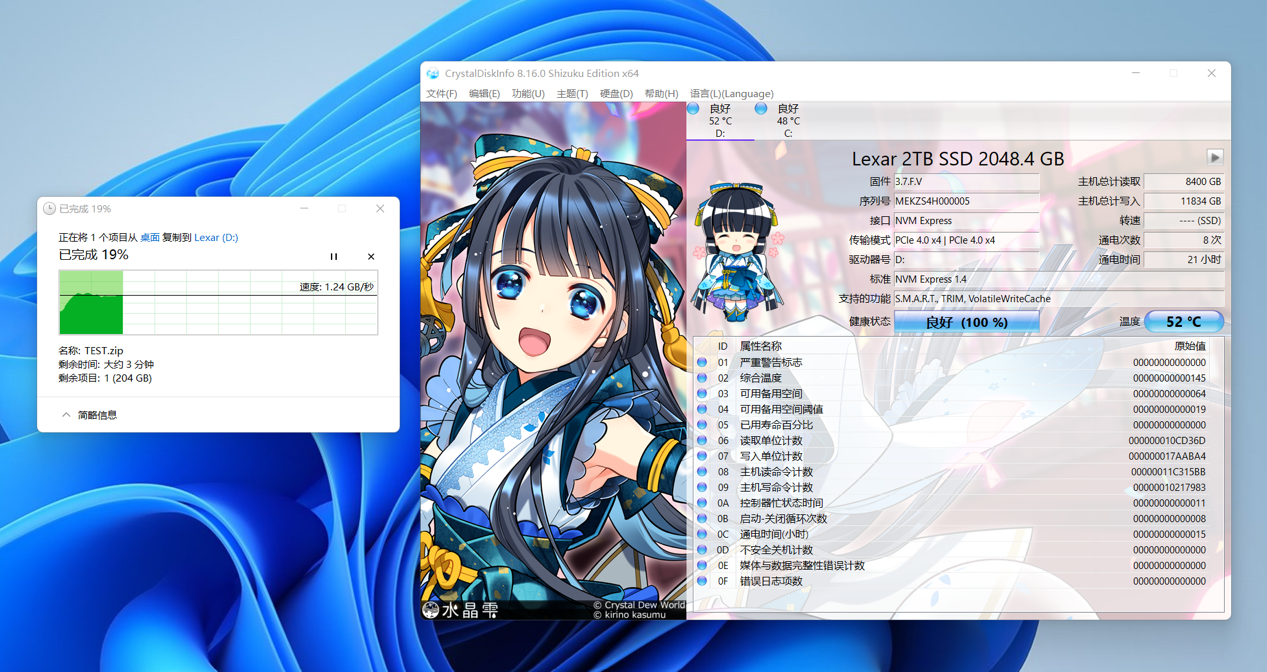Select the C: drive tab showing 48 °C
This screenshot has width=1267, height=672.
pyautogui.click(x=788, y=121)
